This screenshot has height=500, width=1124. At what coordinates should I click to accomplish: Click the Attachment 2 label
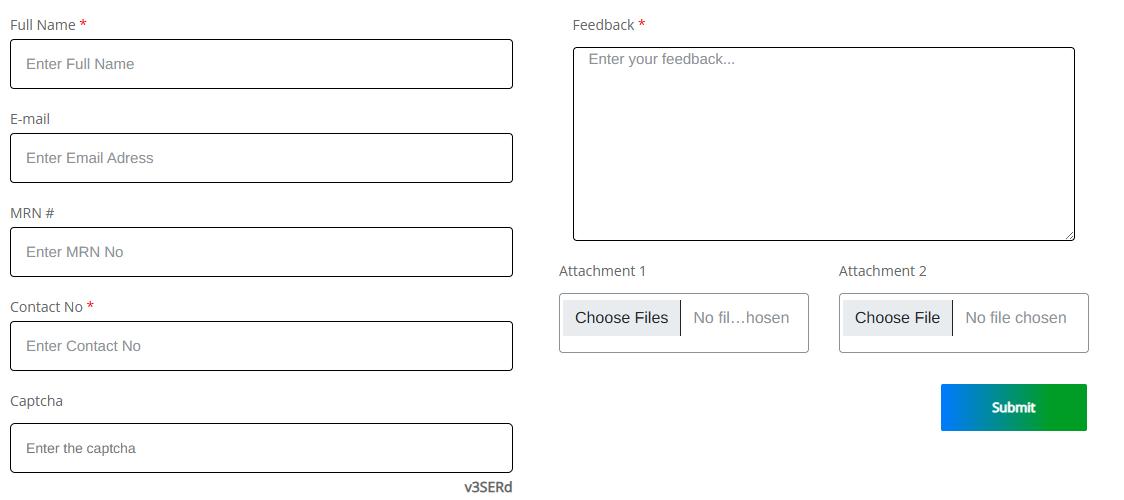pos(882,271)
